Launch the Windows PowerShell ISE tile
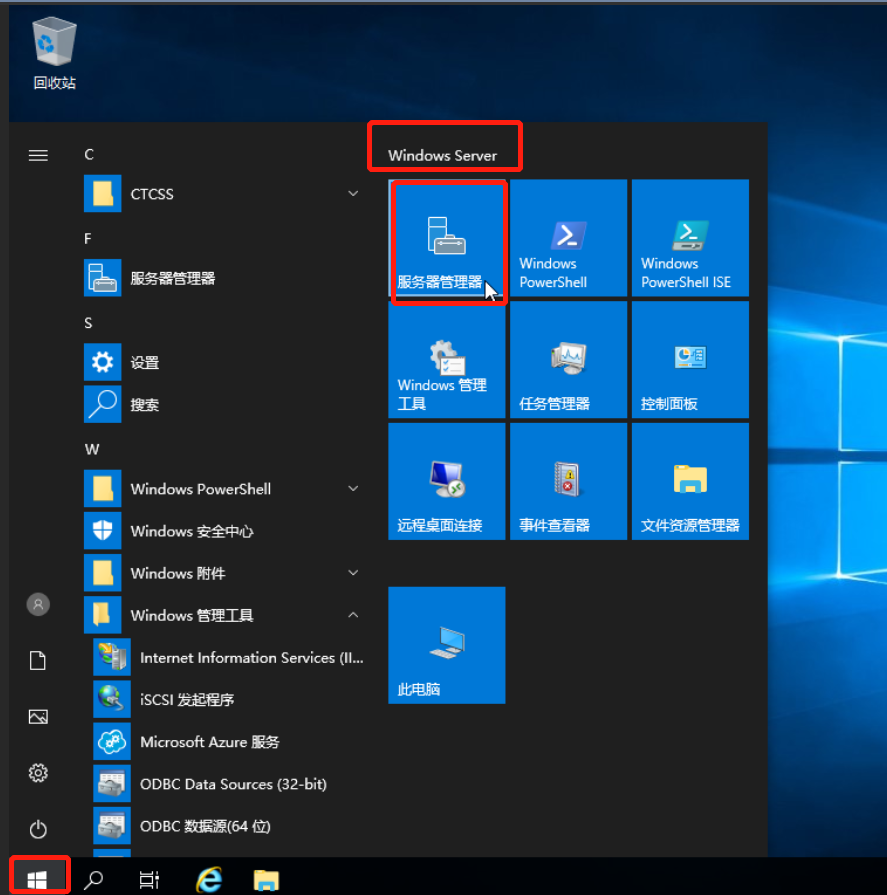This screenshot has width=887, height=895. point(691,239)
